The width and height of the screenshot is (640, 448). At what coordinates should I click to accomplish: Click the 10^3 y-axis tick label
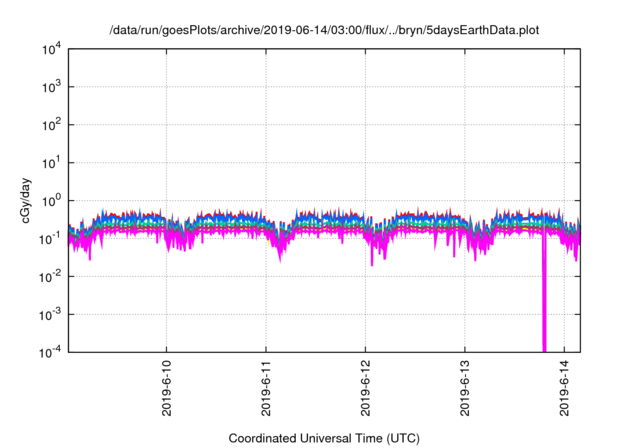pyautogui.click(x=49, y=87)
